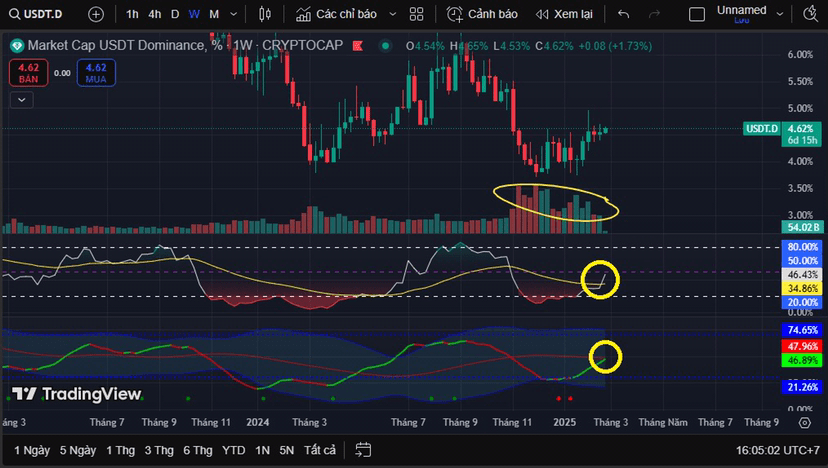
Task: Redo the last chart action
Action: (654, 14)
